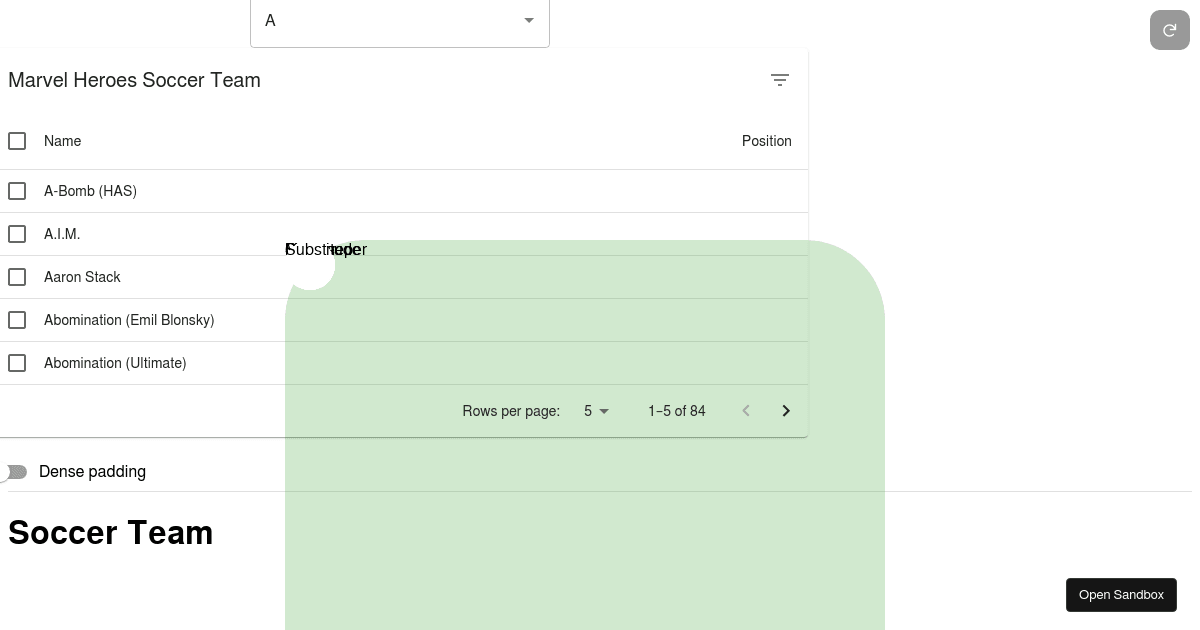Check the A-Bomb (HAS) row
The width and height of the screenshot is (1200, 630).
[x=17, y=191]
